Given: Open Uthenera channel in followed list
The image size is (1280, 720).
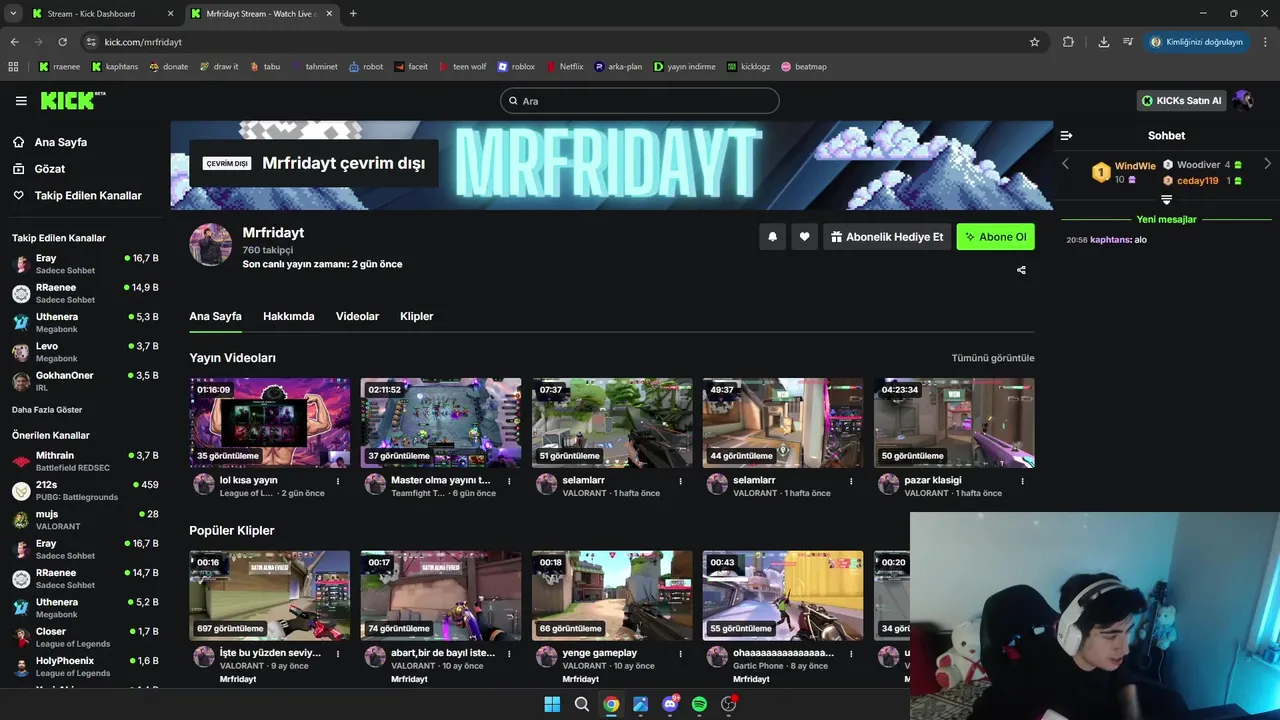Looking at the screenshot, I should pyautogui.click(x=85, y=323).
